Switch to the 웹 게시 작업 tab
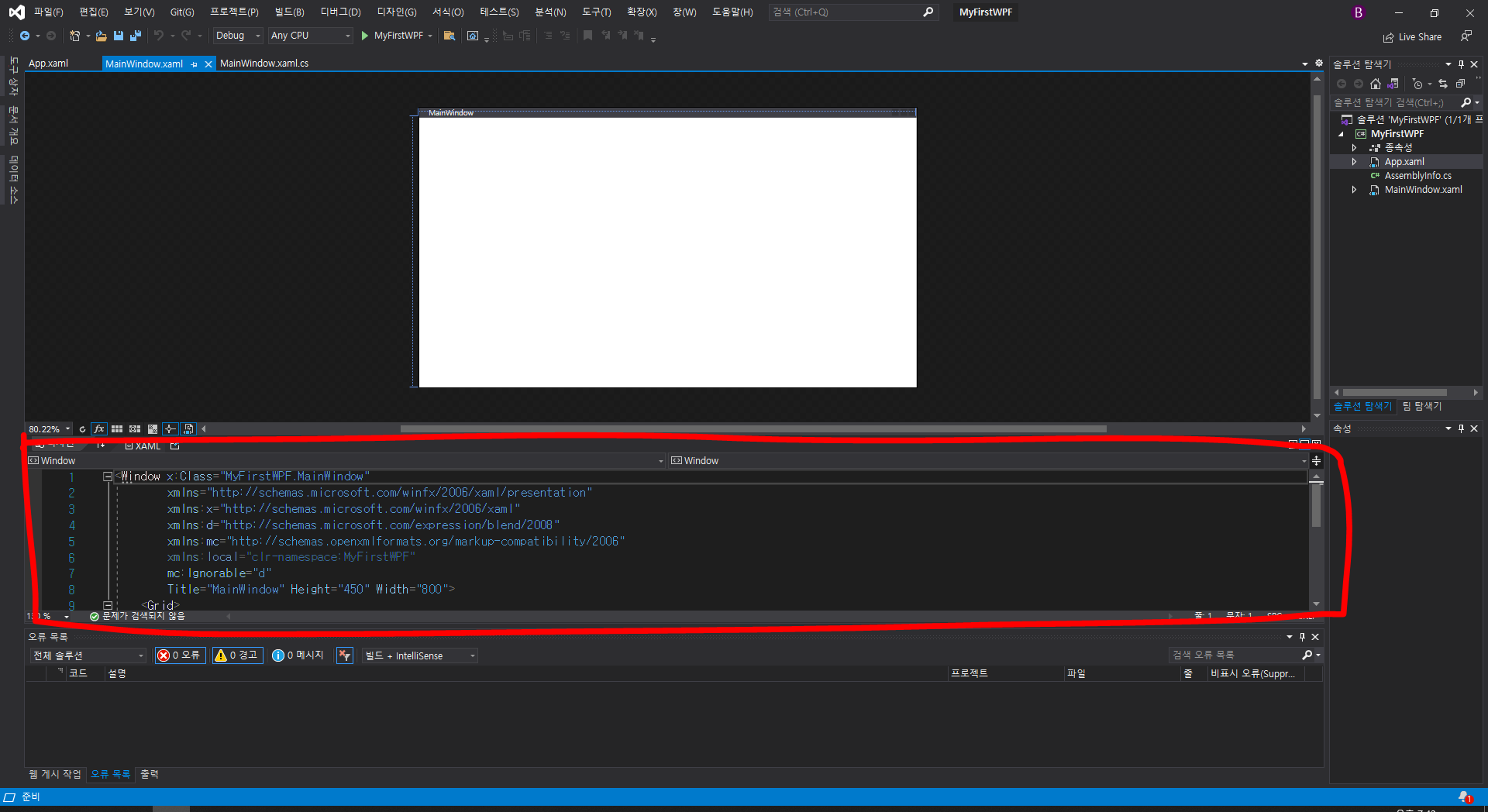 55,774
